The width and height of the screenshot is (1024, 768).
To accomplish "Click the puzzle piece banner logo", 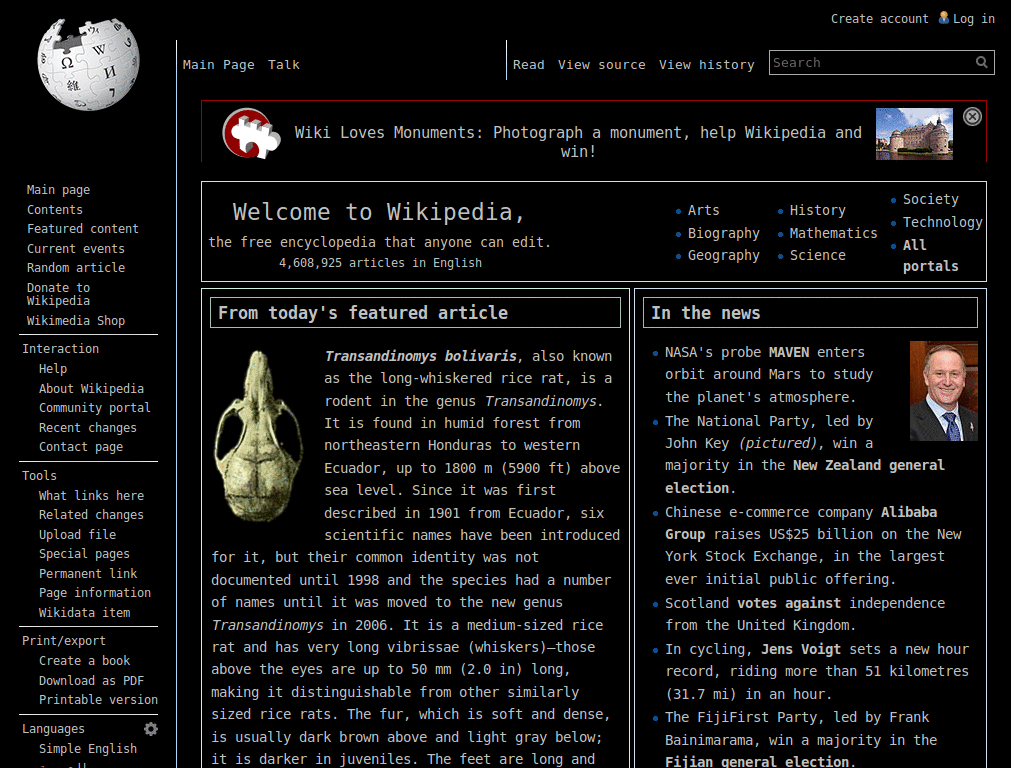I will [x=252, y=133].
